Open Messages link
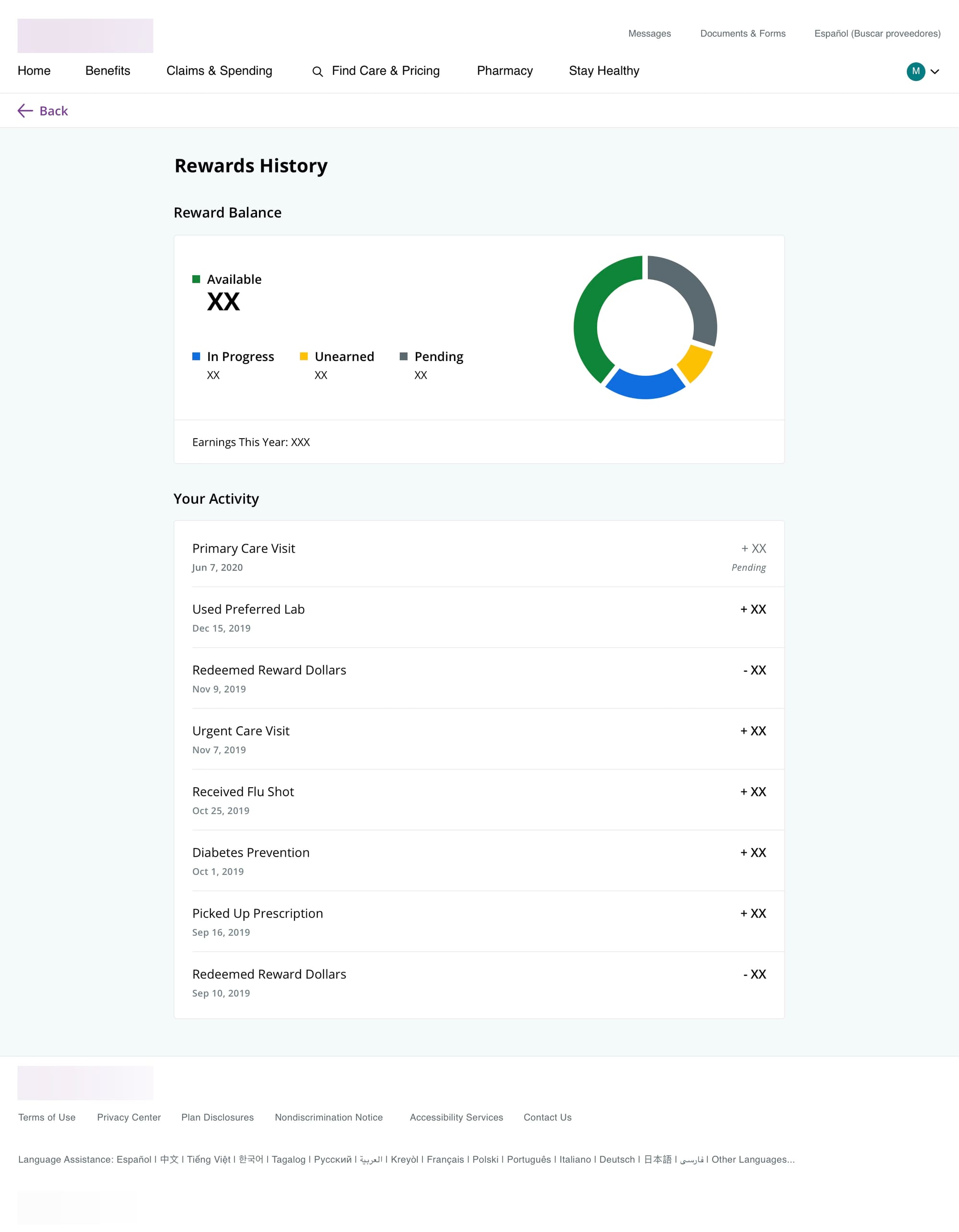This screenshot has width=959, height=1232. coord(649,34)
